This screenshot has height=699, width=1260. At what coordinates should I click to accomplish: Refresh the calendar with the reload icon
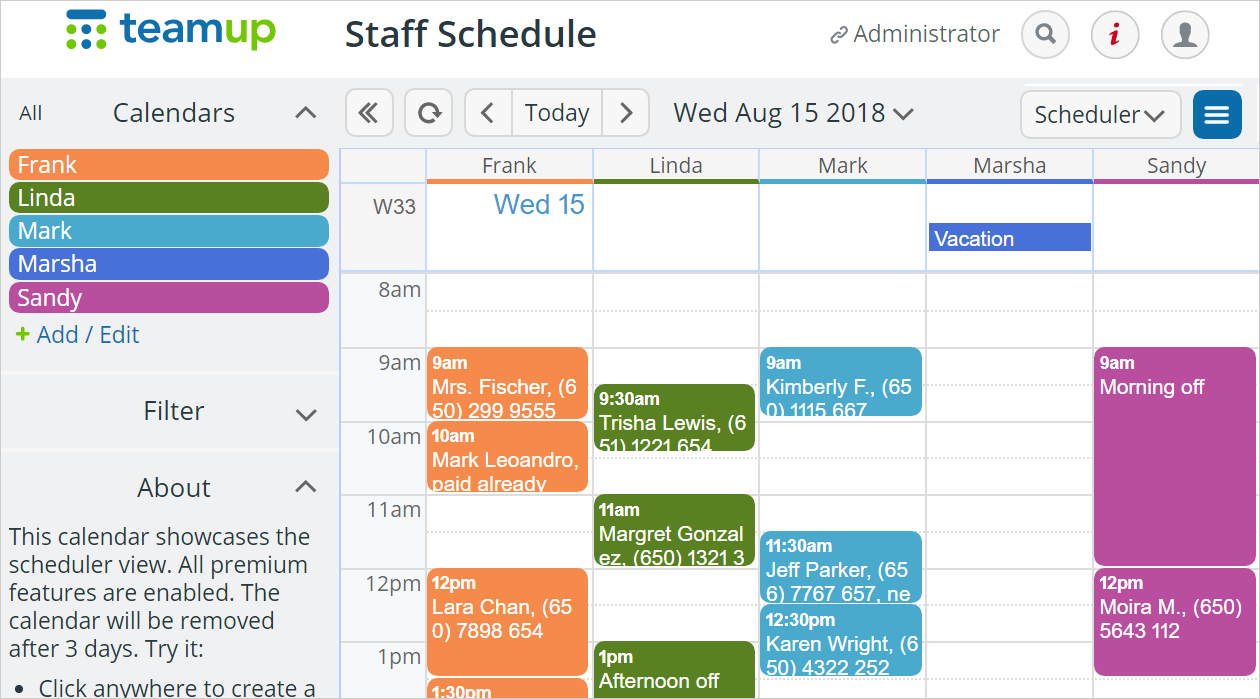pyautogui.click(x=429, y=113)
